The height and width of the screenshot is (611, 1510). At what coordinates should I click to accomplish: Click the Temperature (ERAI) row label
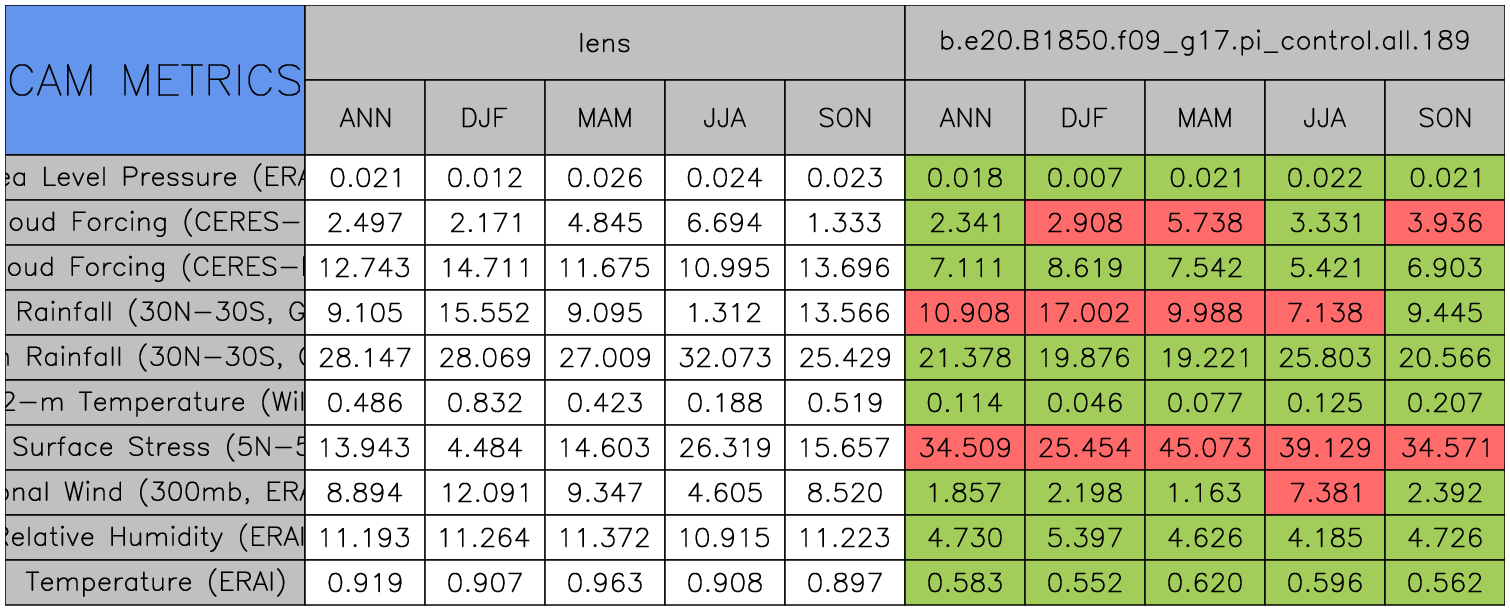click(x=155, y=582)
